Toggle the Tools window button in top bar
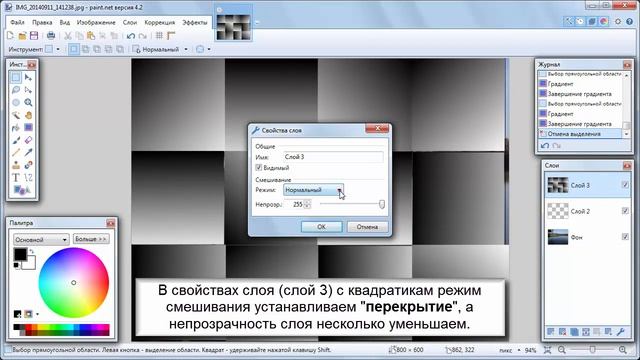Screen dimensions: 640x360 [569, 21]
